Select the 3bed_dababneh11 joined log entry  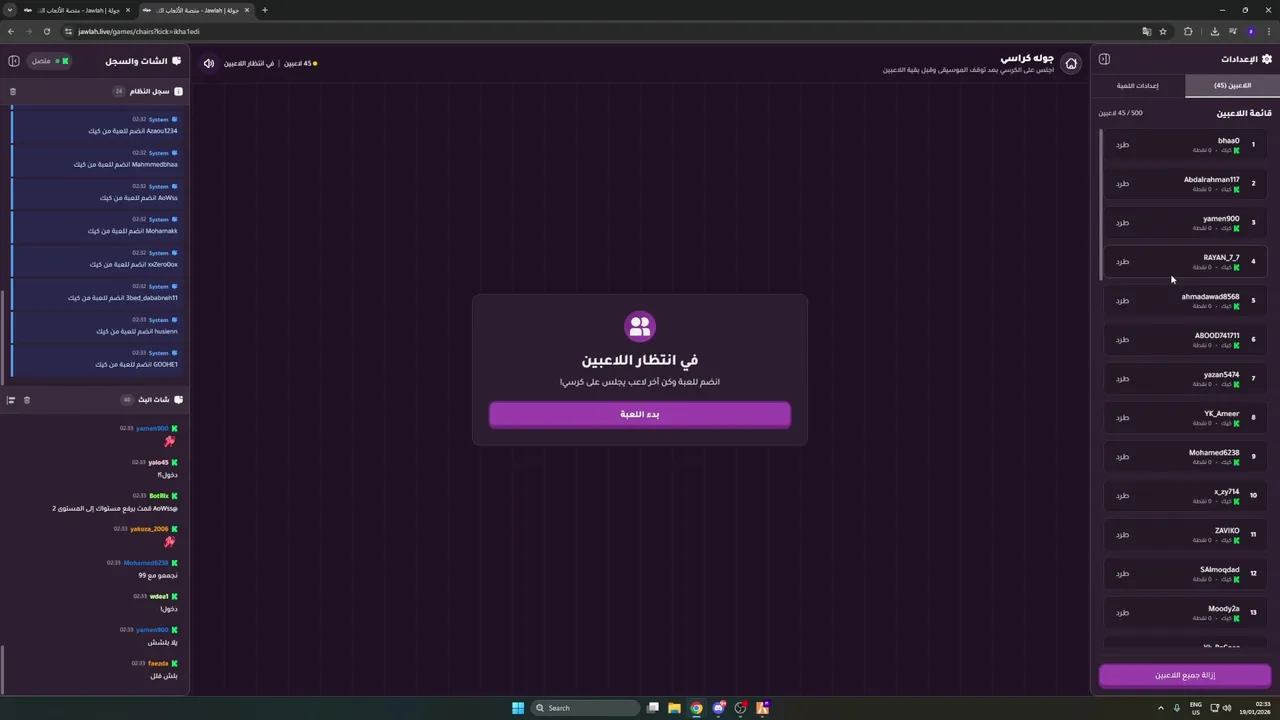[x=96, y=292]
